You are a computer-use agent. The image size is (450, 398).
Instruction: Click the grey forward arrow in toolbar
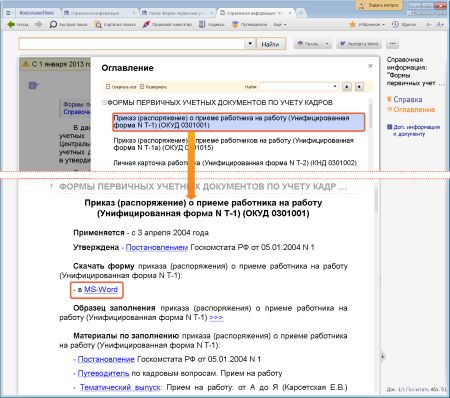tap(39, 24)
